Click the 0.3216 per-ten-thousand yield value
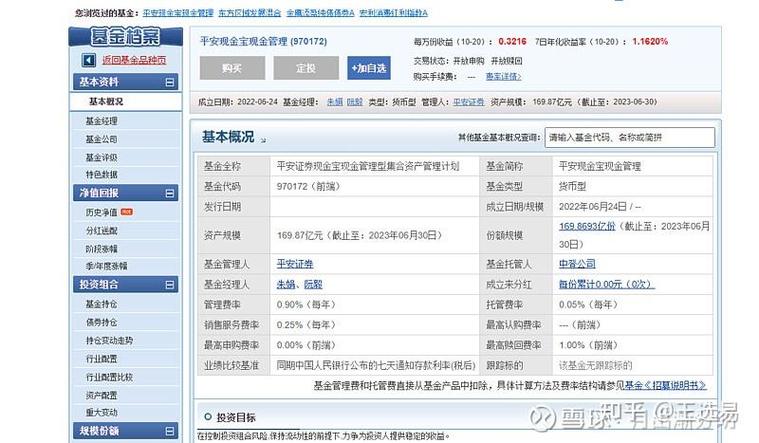The image size is (759, 443). click(x=512, y=42)
